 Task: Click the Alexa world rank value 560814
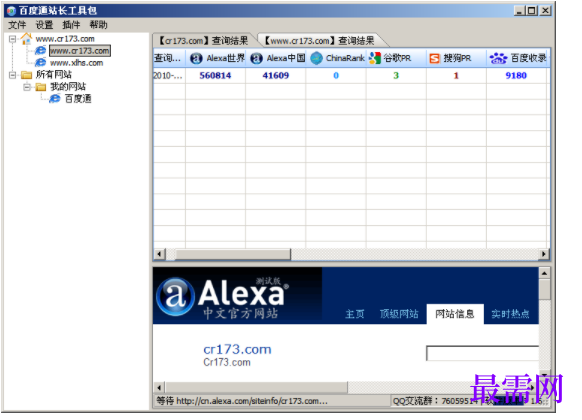[x=215, y=76]
